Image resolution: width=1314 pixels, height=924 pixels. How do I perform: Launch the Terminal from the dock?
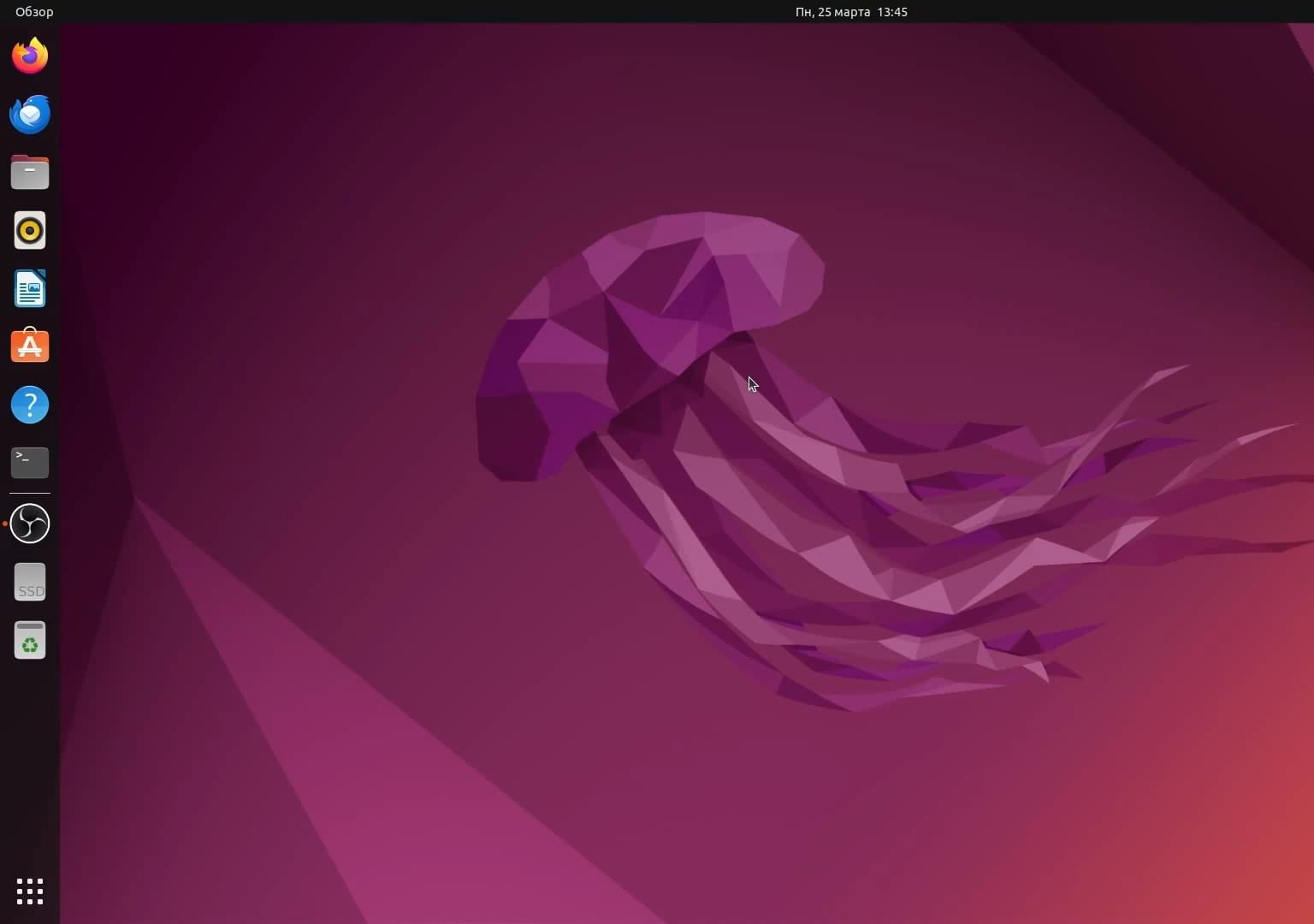[x=30, y=463]
